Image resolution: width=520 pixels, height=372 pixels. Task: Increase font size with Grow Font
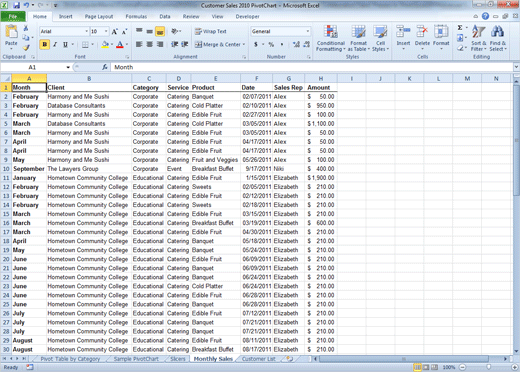(115, 32)
